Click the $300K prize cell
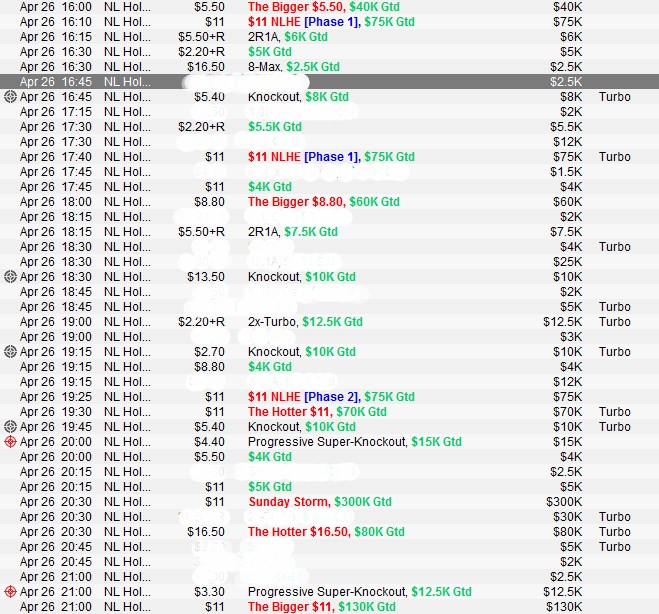659x614 pixels. (564, 502)
